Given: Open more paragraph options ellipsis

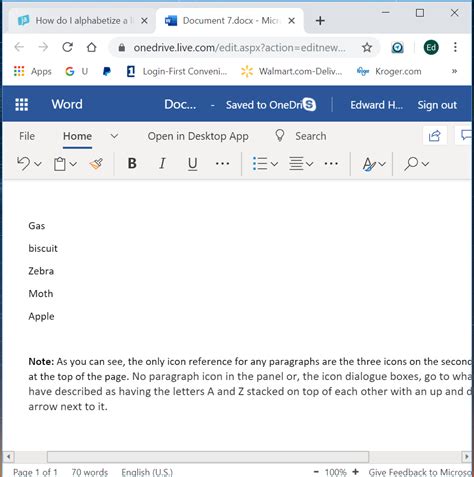Looking at the screenshot, I should point(331,164).
